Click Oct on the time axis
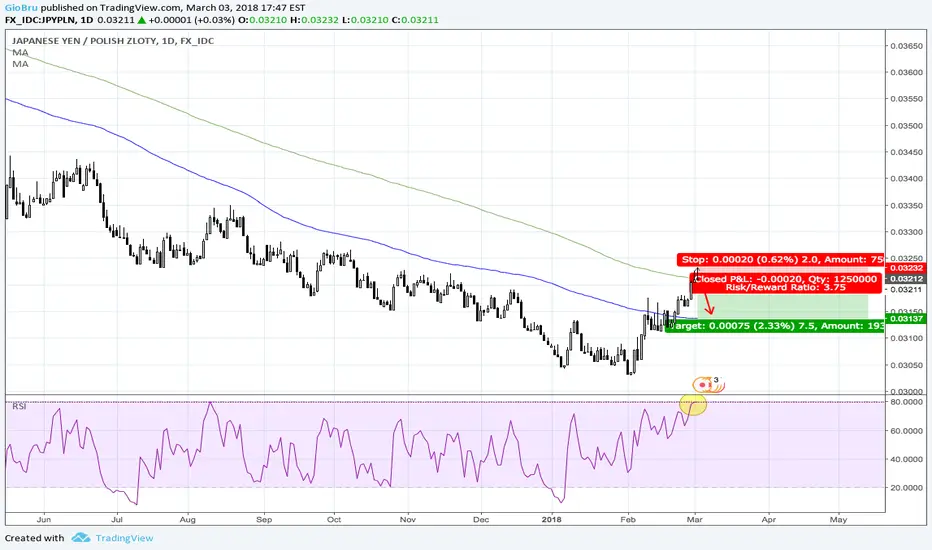The height and width of the screenshot is (550, 932). click(334, 519)
